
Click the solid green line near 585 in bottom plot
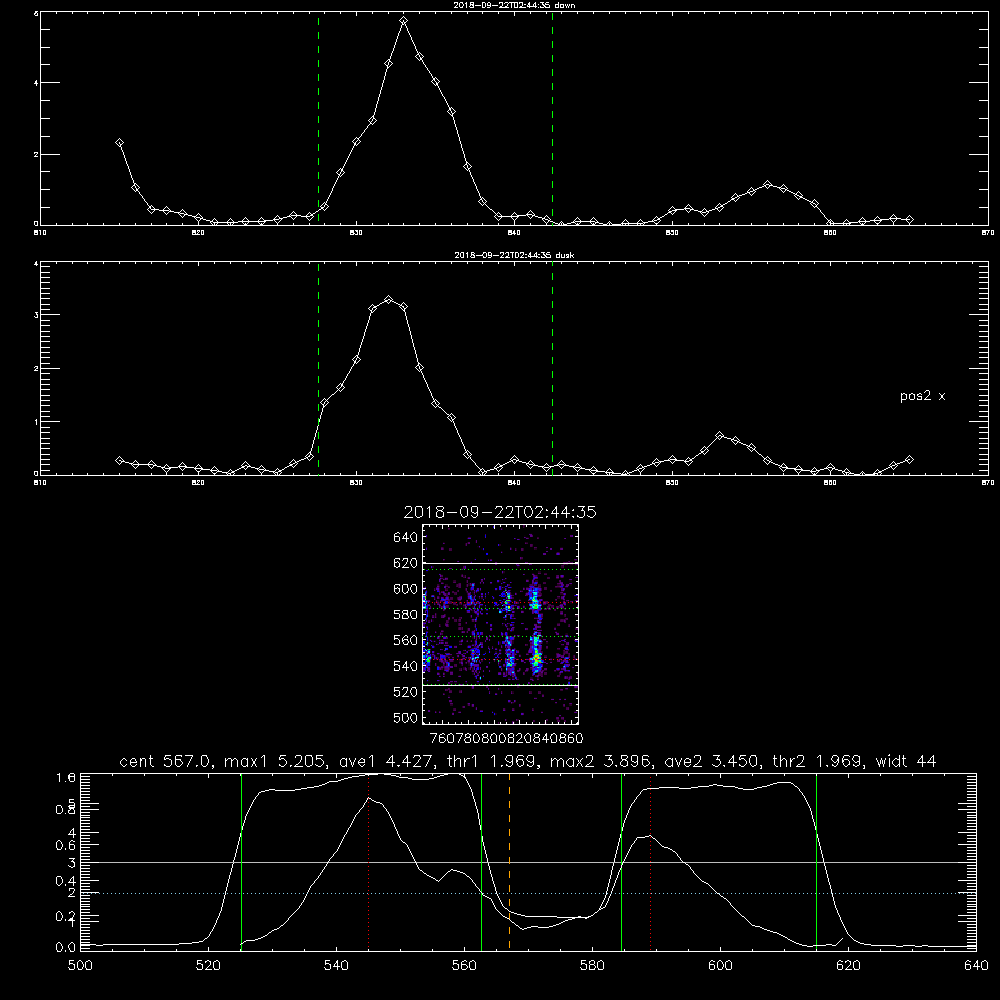[621, 862]
